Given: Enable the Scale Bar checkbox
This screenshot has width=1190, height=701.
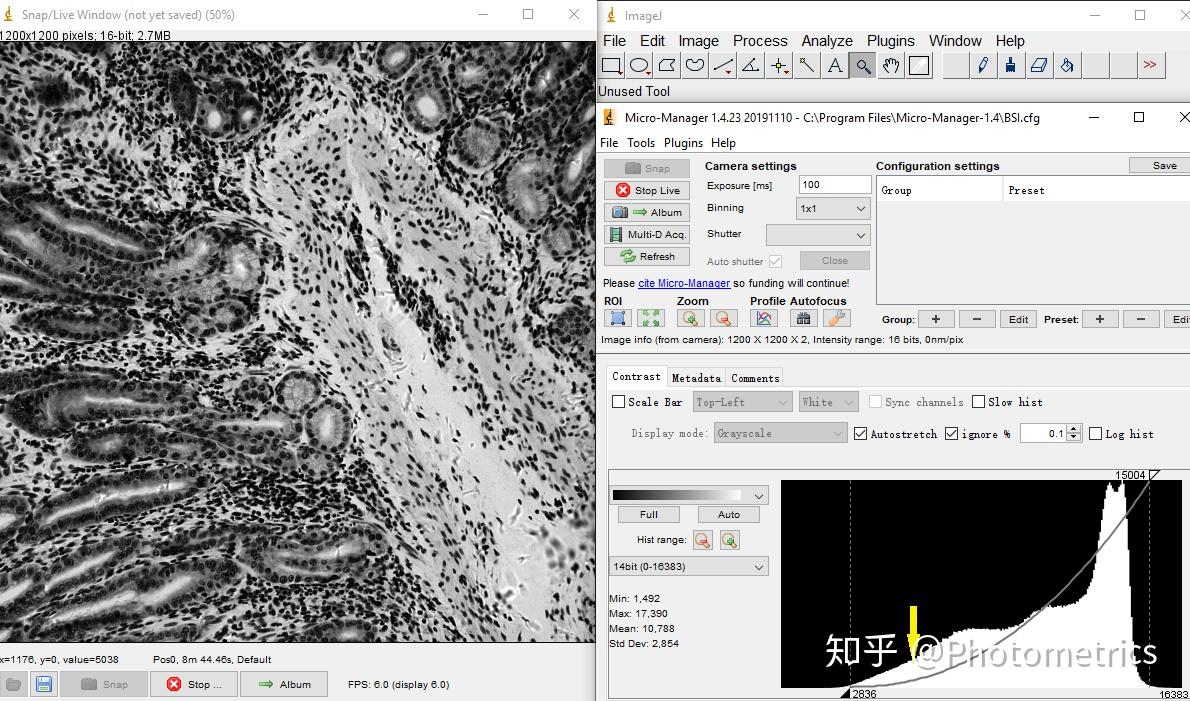Looking at the screenshot, I should click(619, 402).
